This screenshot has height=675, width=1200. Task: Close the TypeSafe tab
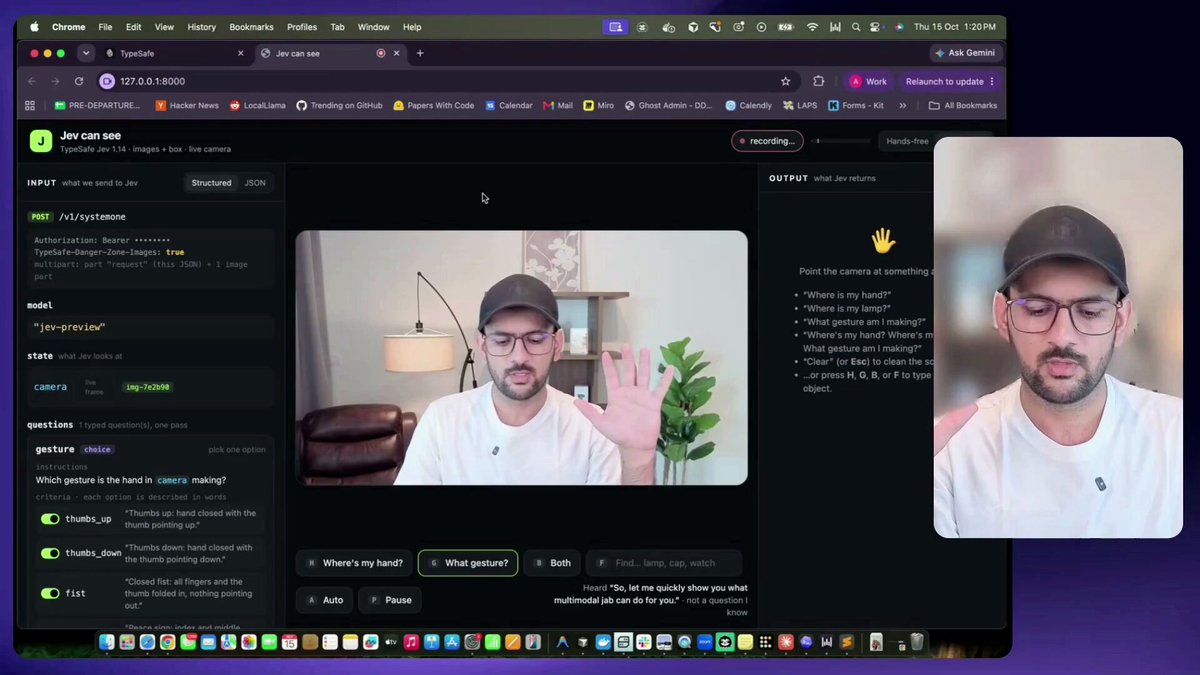click(241, 53)
